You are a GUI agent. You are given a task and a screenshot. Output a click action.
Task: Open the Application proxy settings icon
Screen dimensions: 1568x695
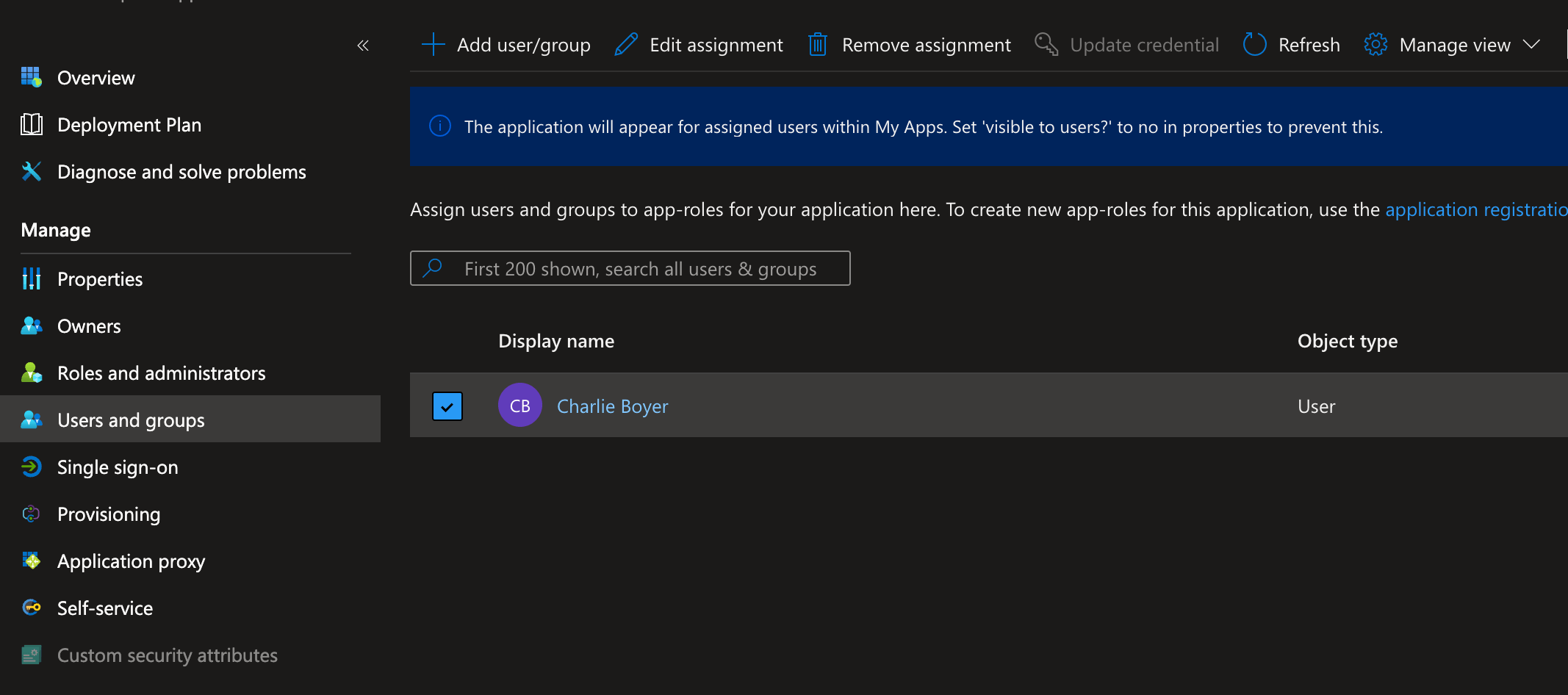click(31, 561)
